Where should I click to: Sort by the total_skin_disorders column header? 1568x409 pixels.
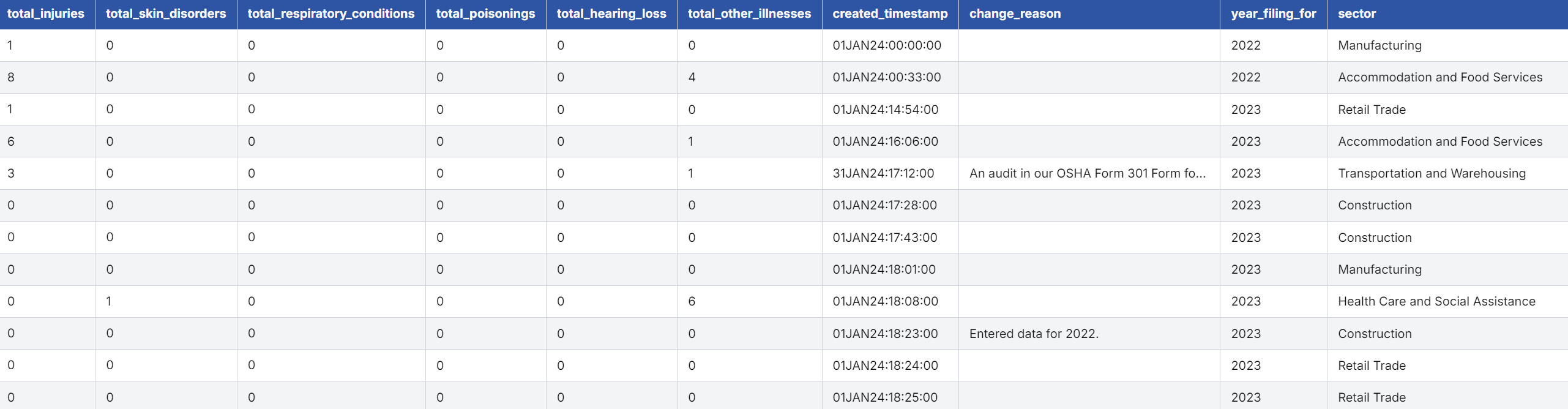click(166, 13)
